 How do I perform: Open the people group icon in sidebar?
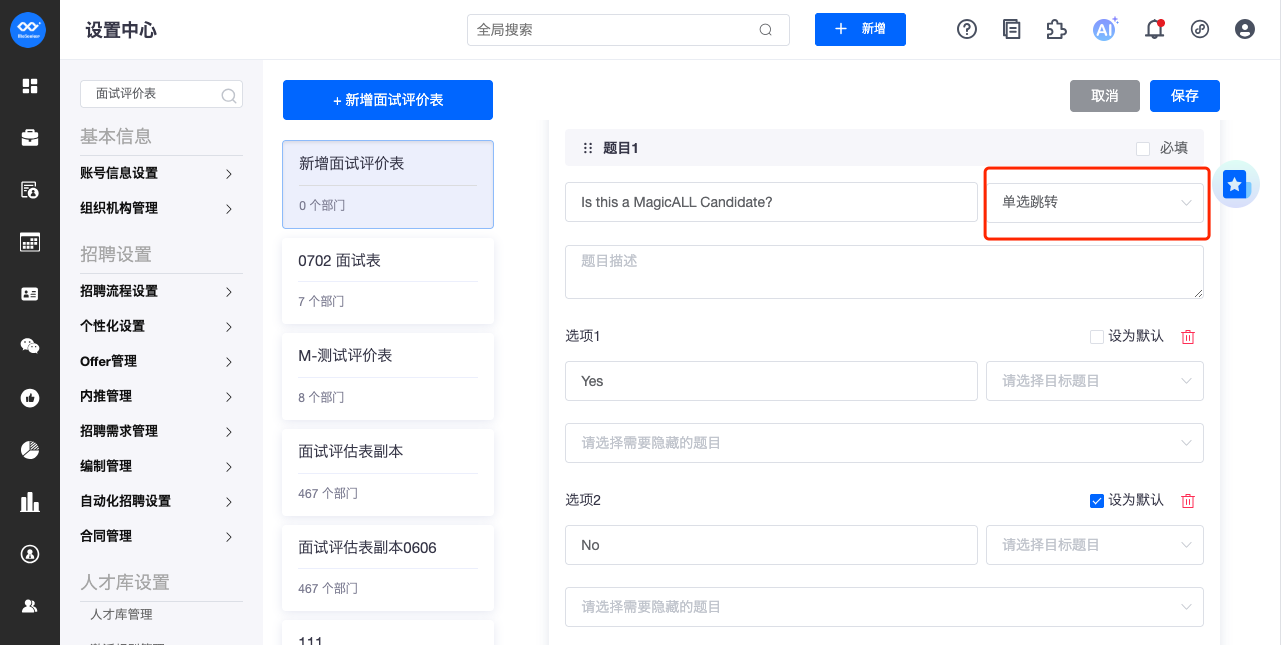click(x=30, y=606)
